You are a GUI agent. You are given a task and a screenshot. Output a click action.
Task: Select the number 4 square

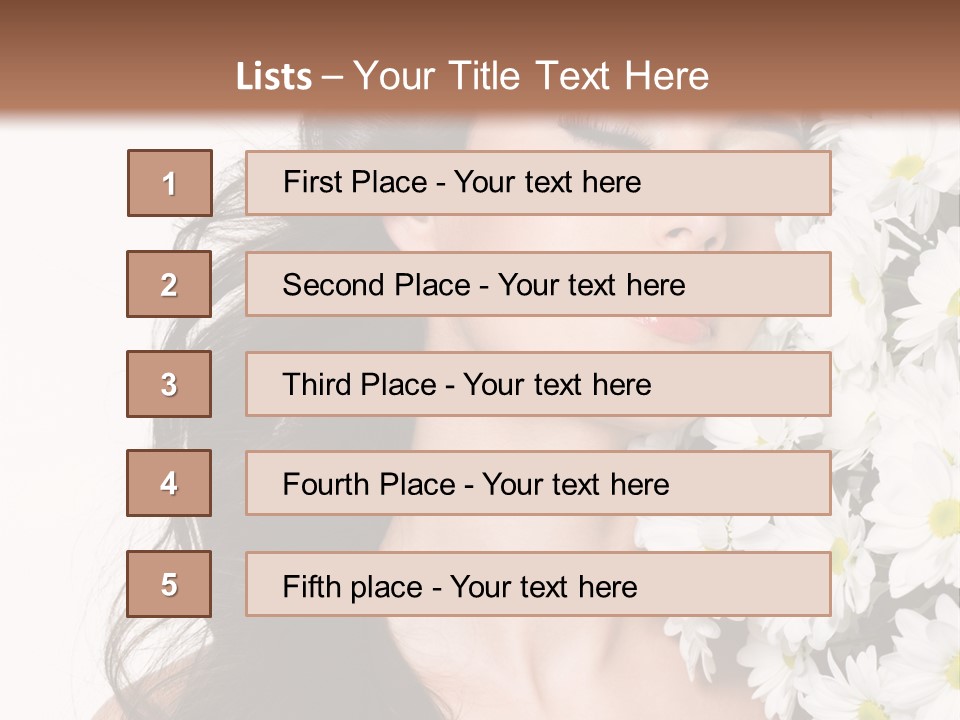[x=169, y=483]
